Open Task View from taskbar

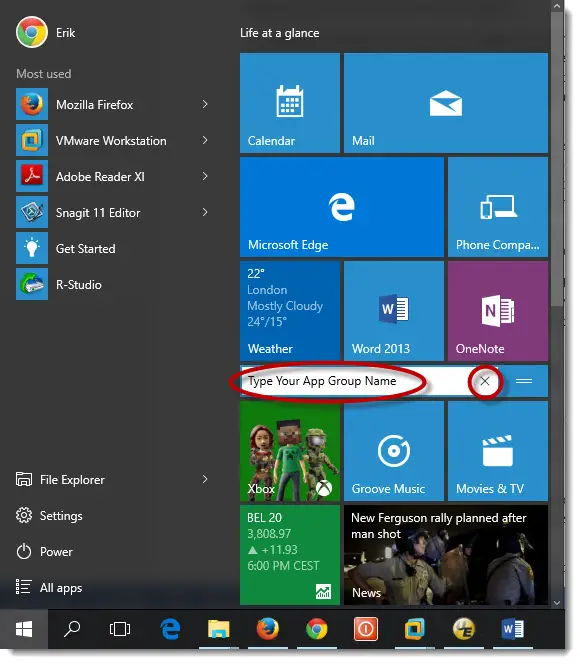pos(120,629)
